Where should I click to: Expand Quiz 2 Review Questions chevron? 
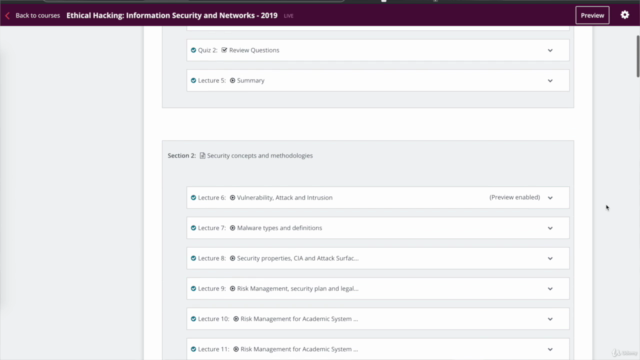[x=550, y=50]
